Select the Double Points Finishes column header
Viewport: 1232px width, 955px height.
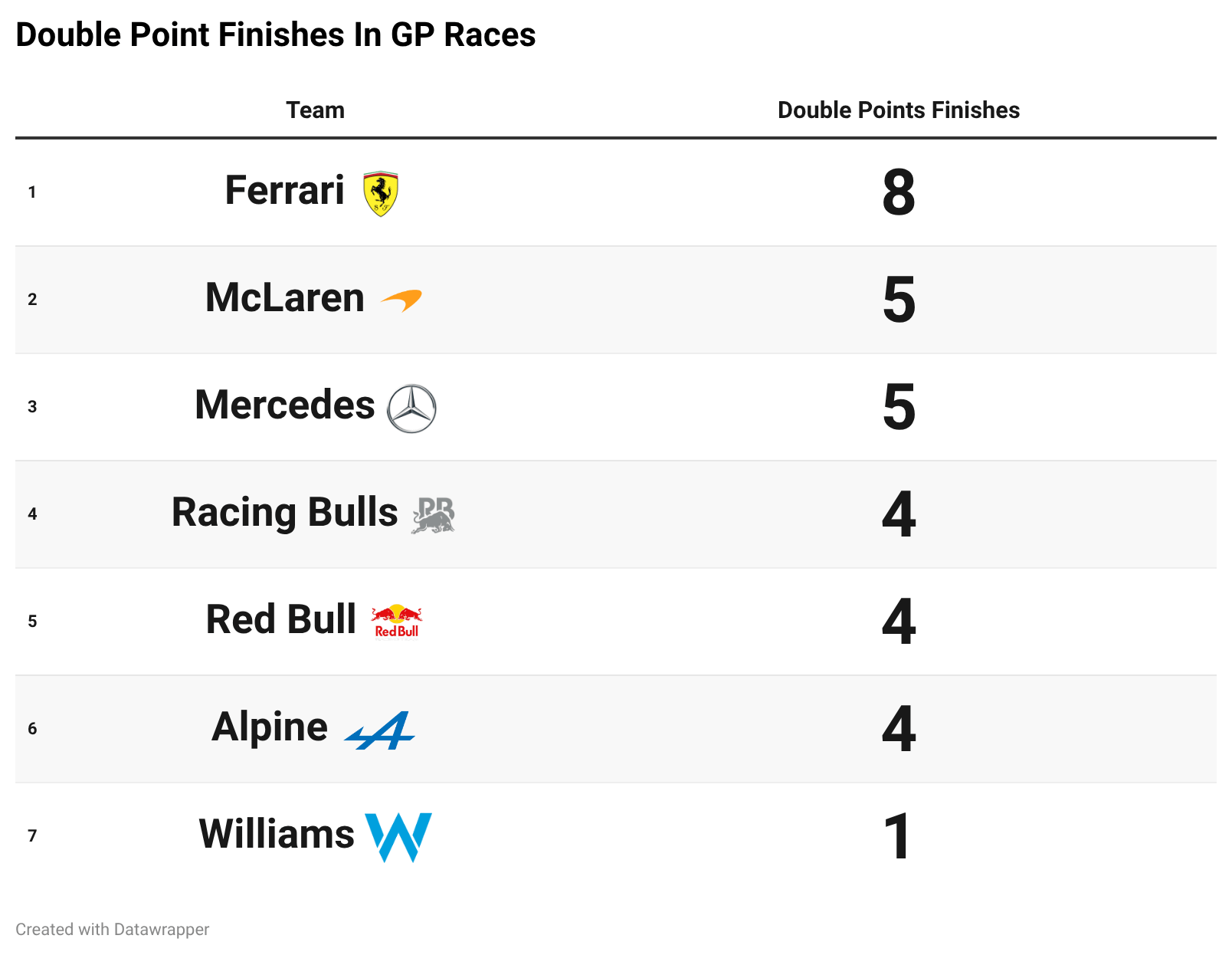[899, 110]
